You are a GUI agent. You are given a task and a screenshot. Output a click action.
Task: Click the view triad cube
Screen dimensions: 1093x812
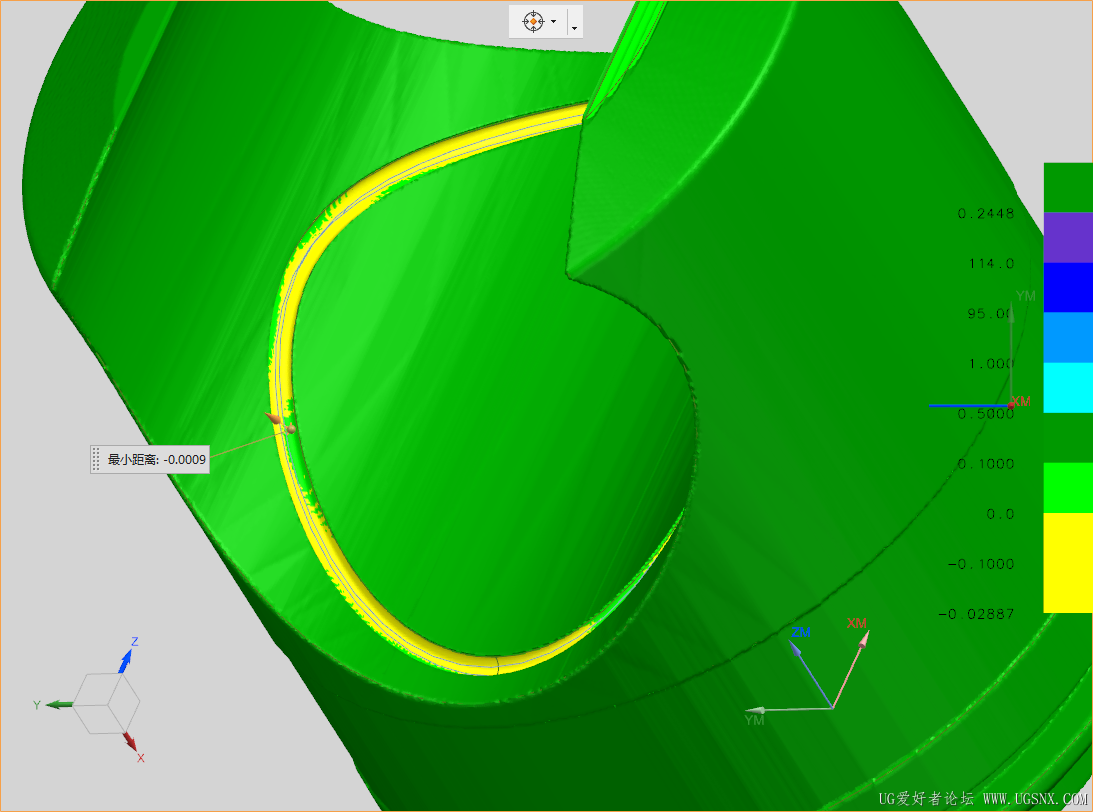106,703
